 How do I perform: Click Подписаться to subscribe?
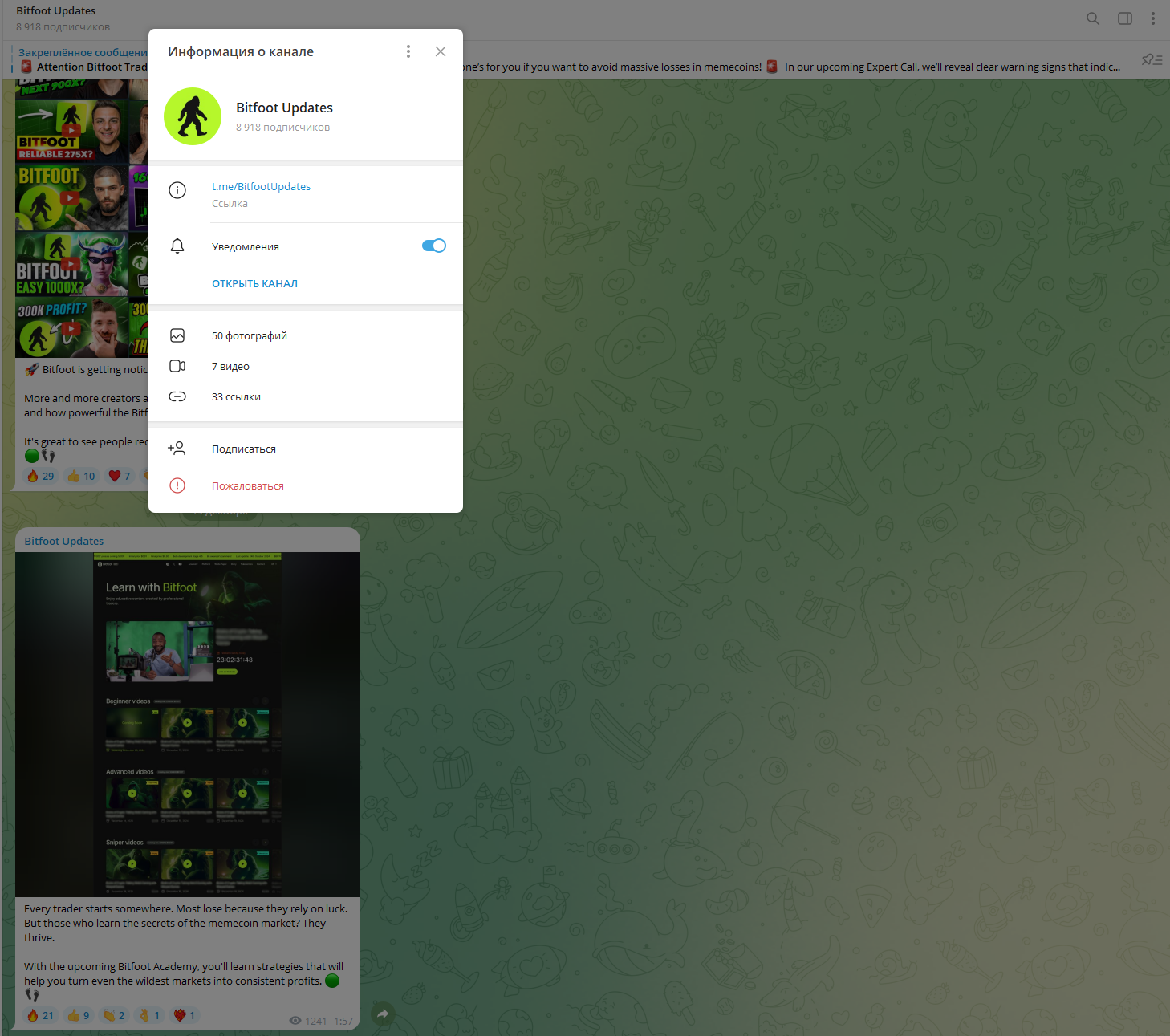pos(244,449)
